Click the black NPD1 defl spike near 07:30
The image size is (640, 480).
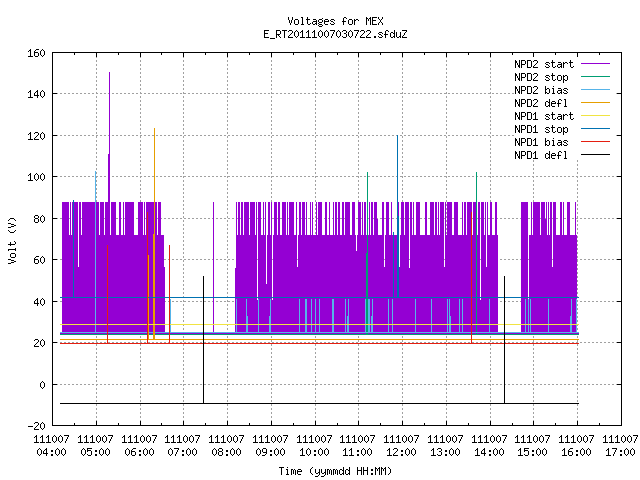click(x=203, y=339)
